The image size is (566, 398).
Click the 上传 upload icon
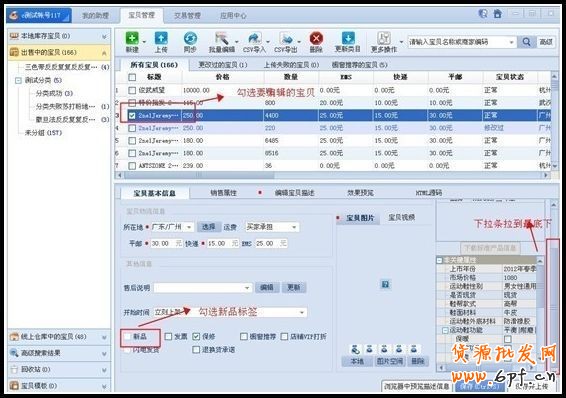pyautogui.click(x=161, y=38)
